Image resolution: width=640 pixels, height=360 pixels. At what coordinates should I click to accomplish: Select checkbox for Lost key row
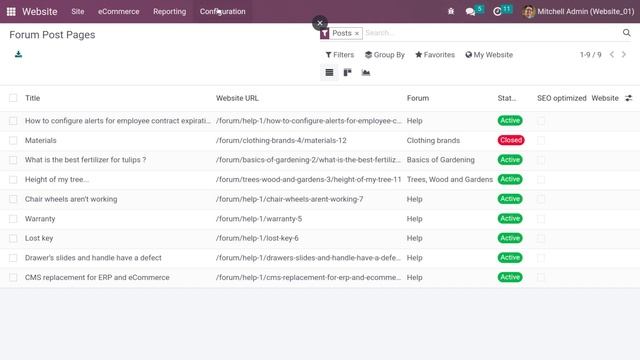coord(13,238)
